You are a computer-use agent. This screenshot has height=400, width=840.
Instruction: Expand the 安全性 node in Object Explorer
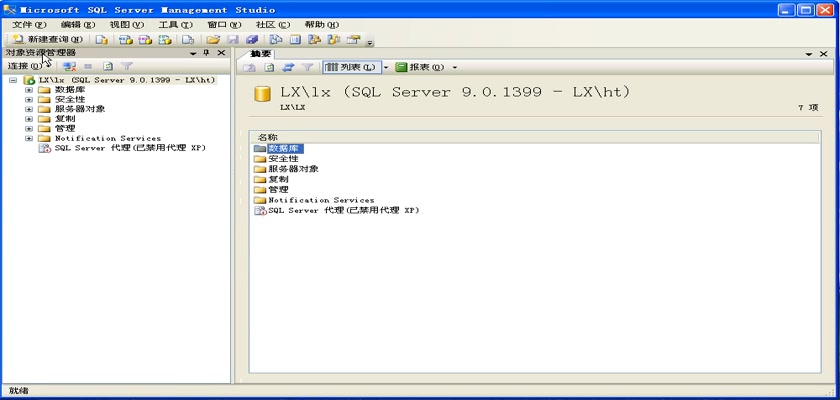(29, 99)
